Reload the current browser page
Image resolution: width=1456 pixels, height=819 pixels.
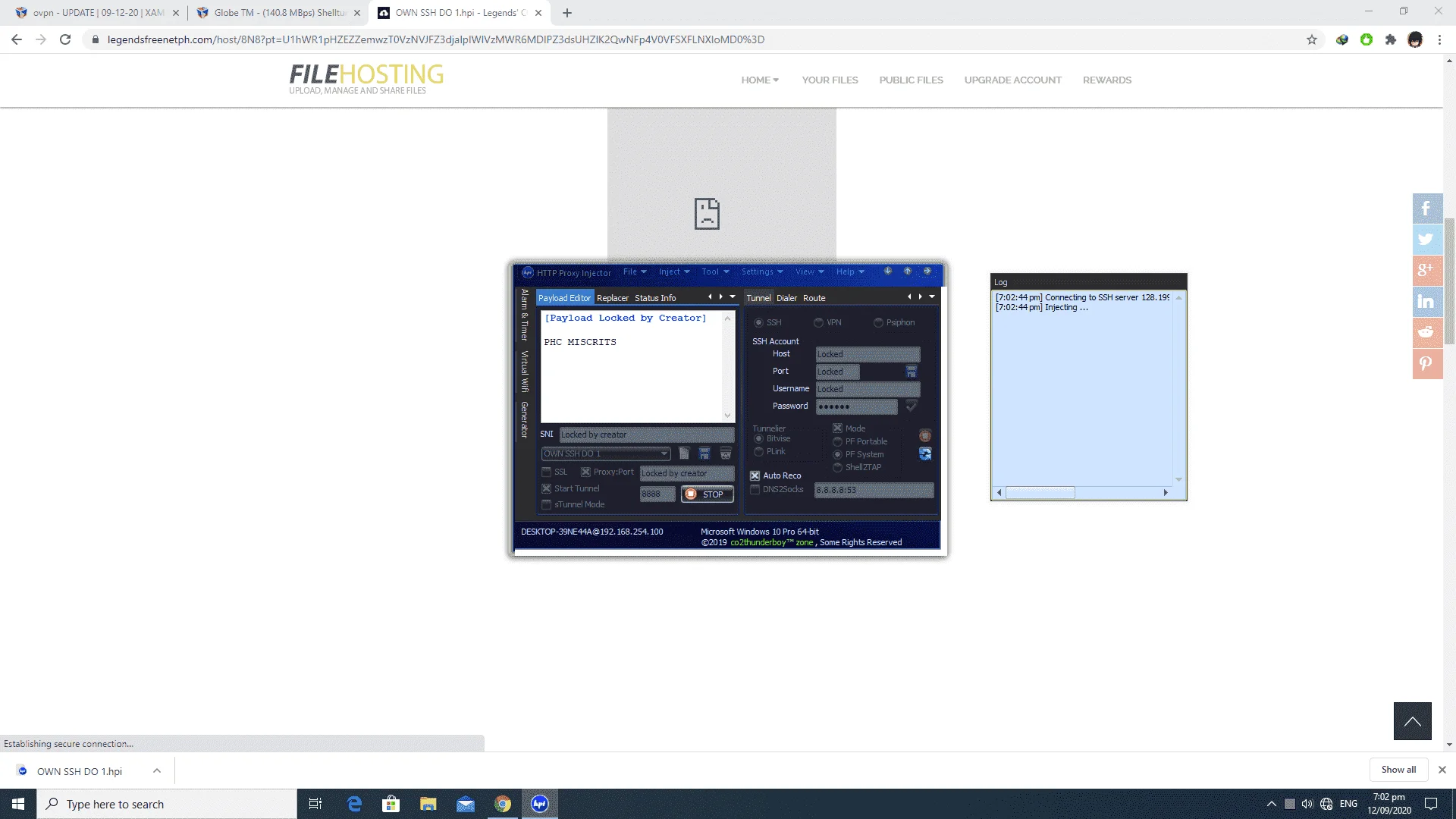click(65, 39)
